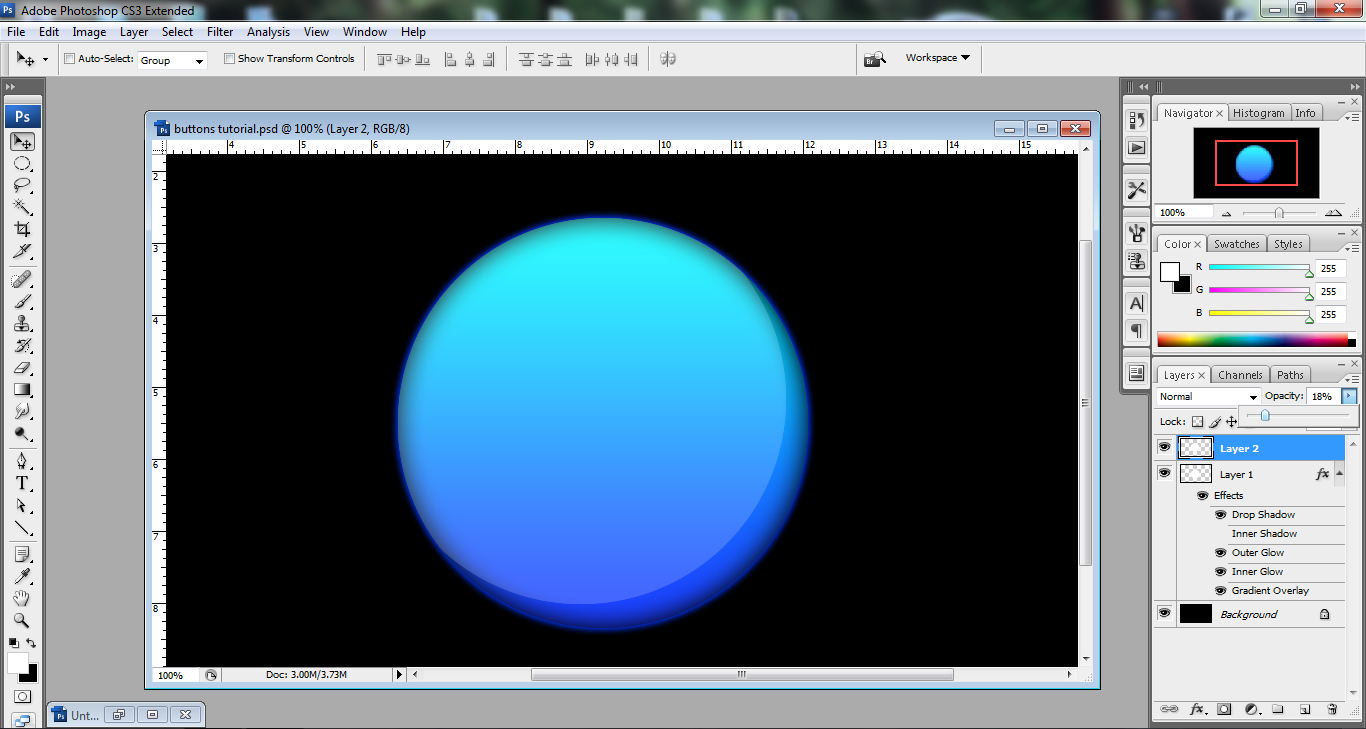Open the Filter menu
This screenshot has height=729, width=1366.
click(219, 31)
